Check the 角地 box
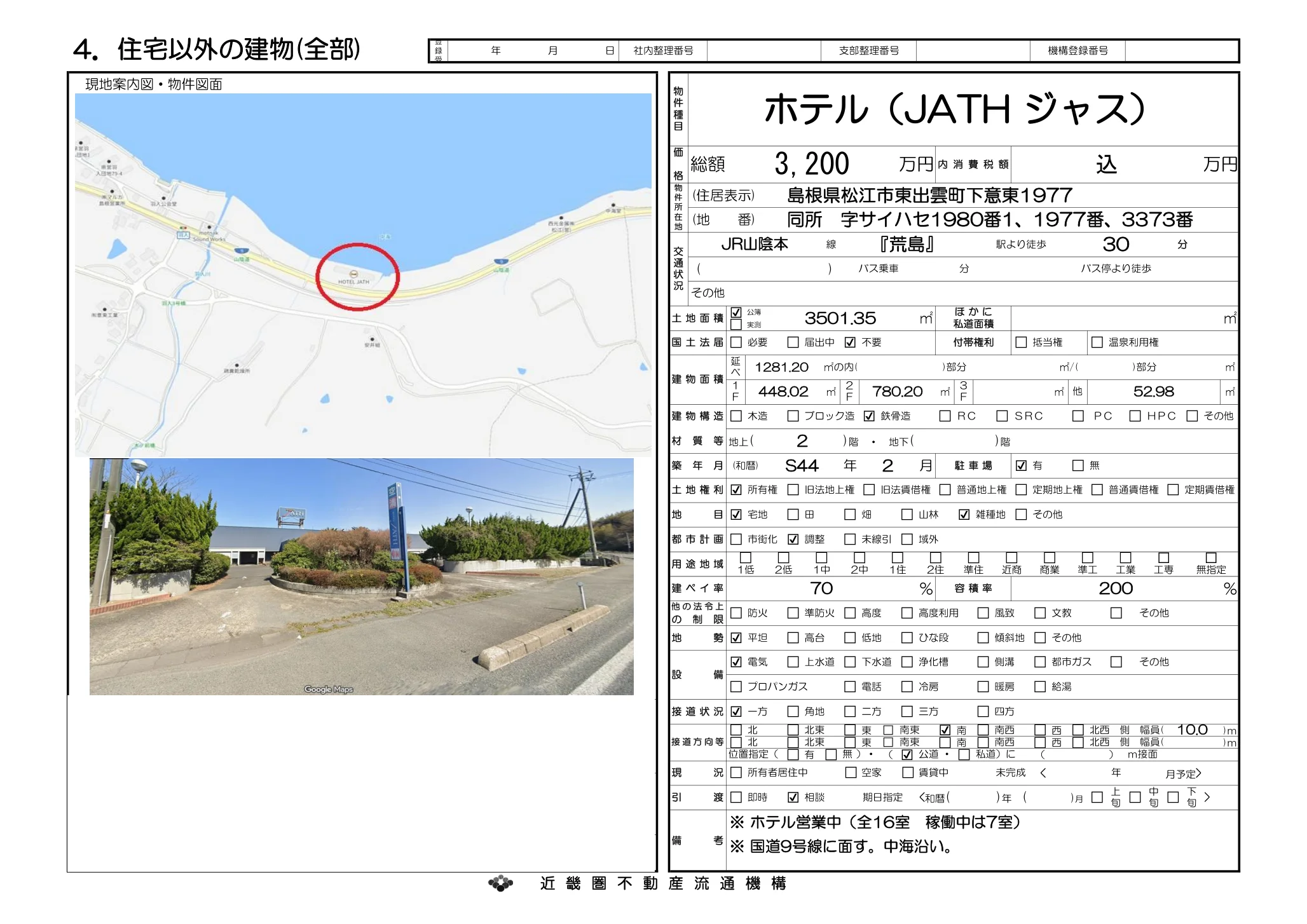1307x924 pixels. point(793,712)
